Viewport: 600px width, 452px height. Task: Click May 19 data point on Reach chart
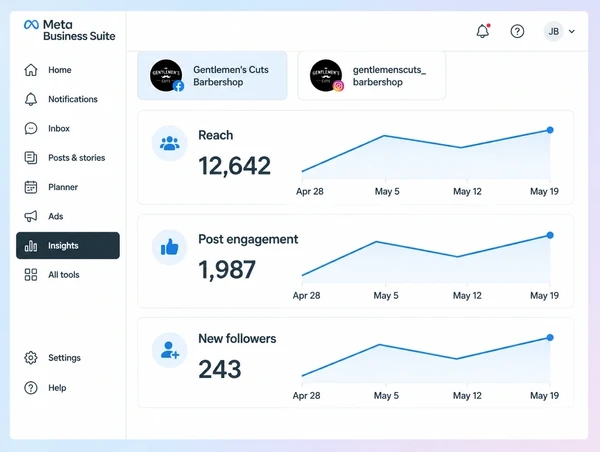click(550, 130)
